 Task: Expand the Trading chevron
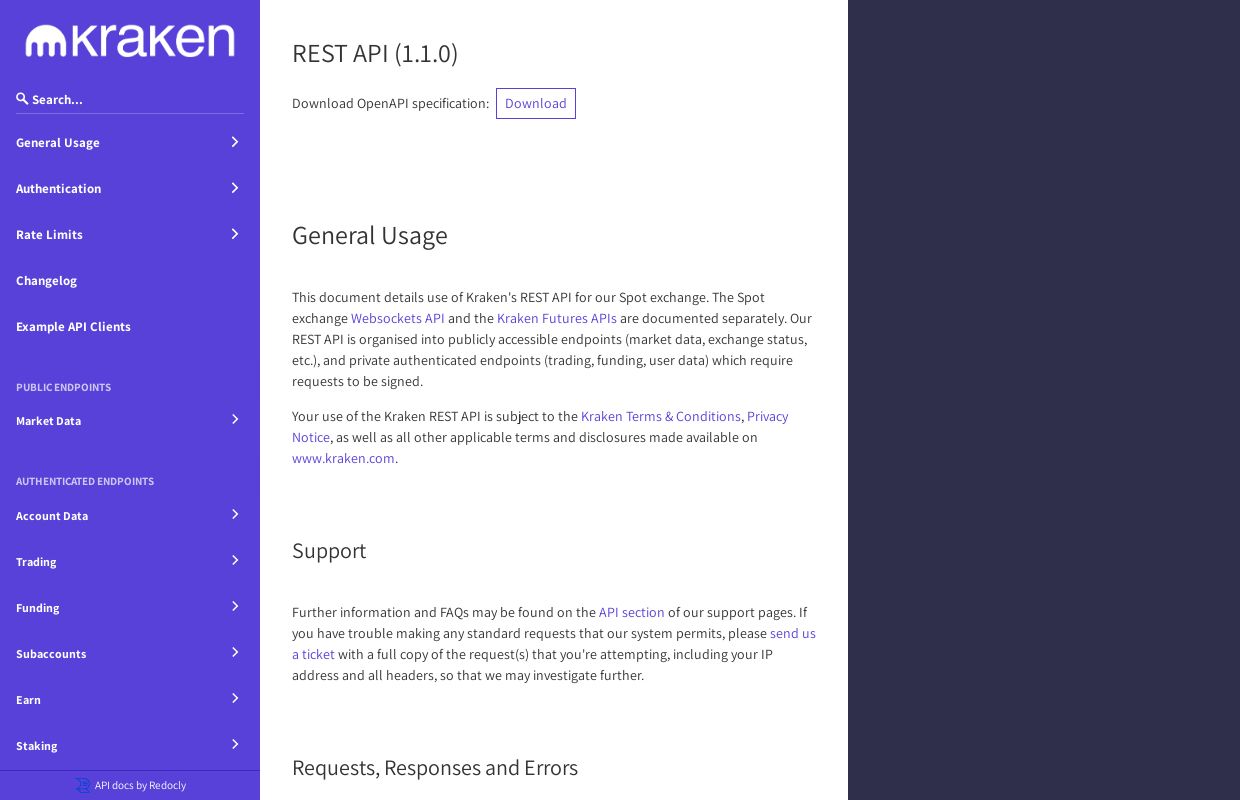(x=235, y=560)
